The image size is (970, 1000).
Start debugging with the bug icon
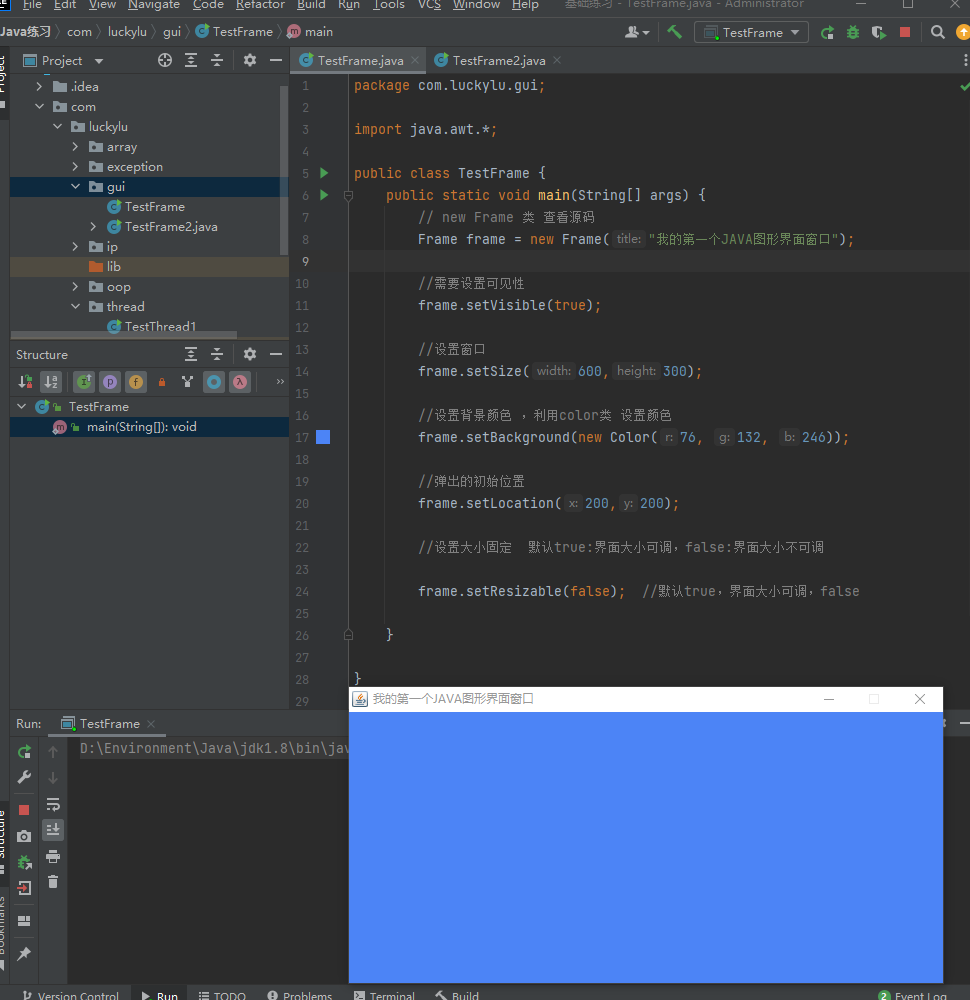pyautogui.click(x=853, y=33)
